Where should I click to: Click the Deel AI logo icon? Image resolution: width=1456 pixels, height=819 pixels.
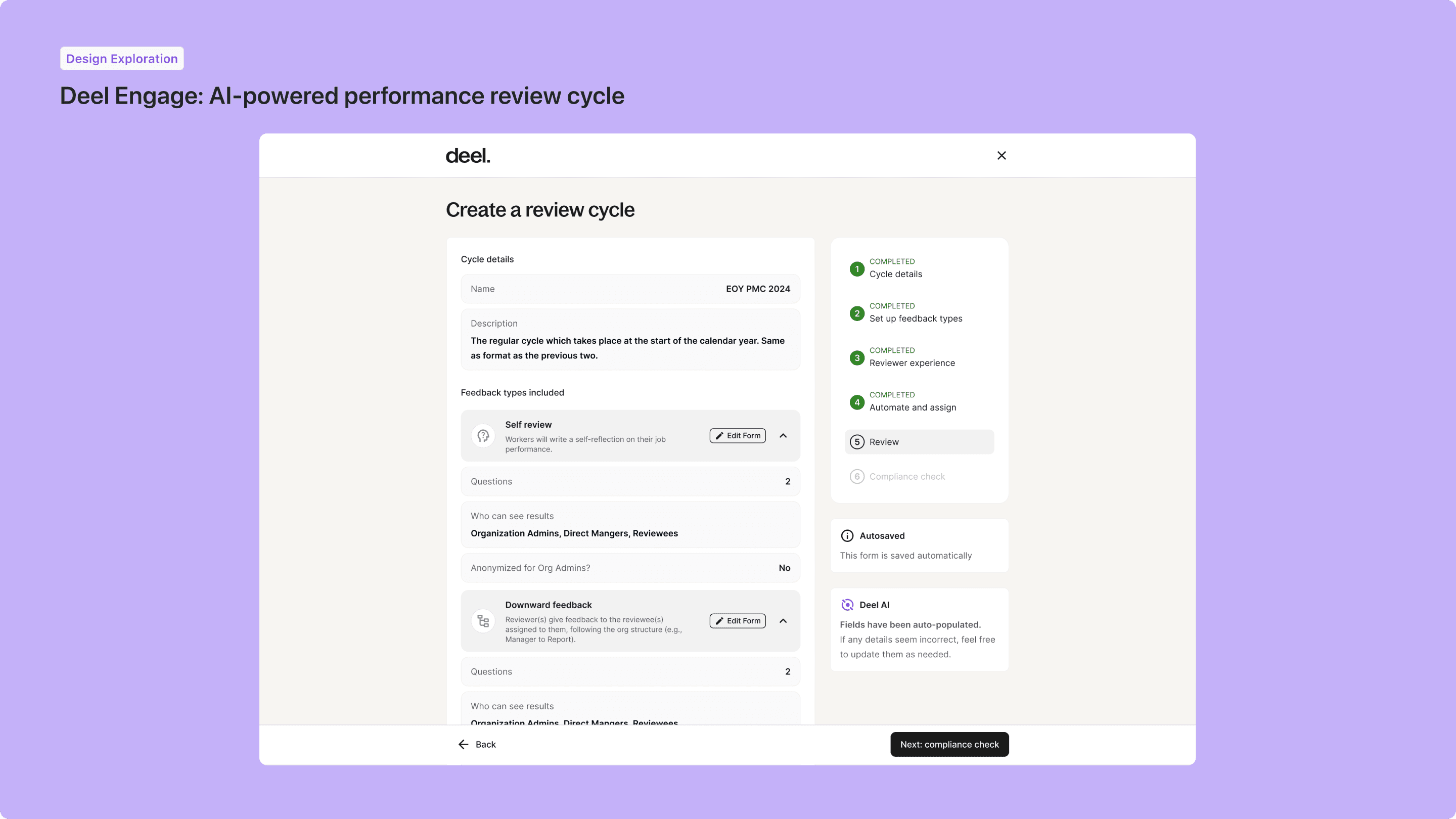click(847, 604)
